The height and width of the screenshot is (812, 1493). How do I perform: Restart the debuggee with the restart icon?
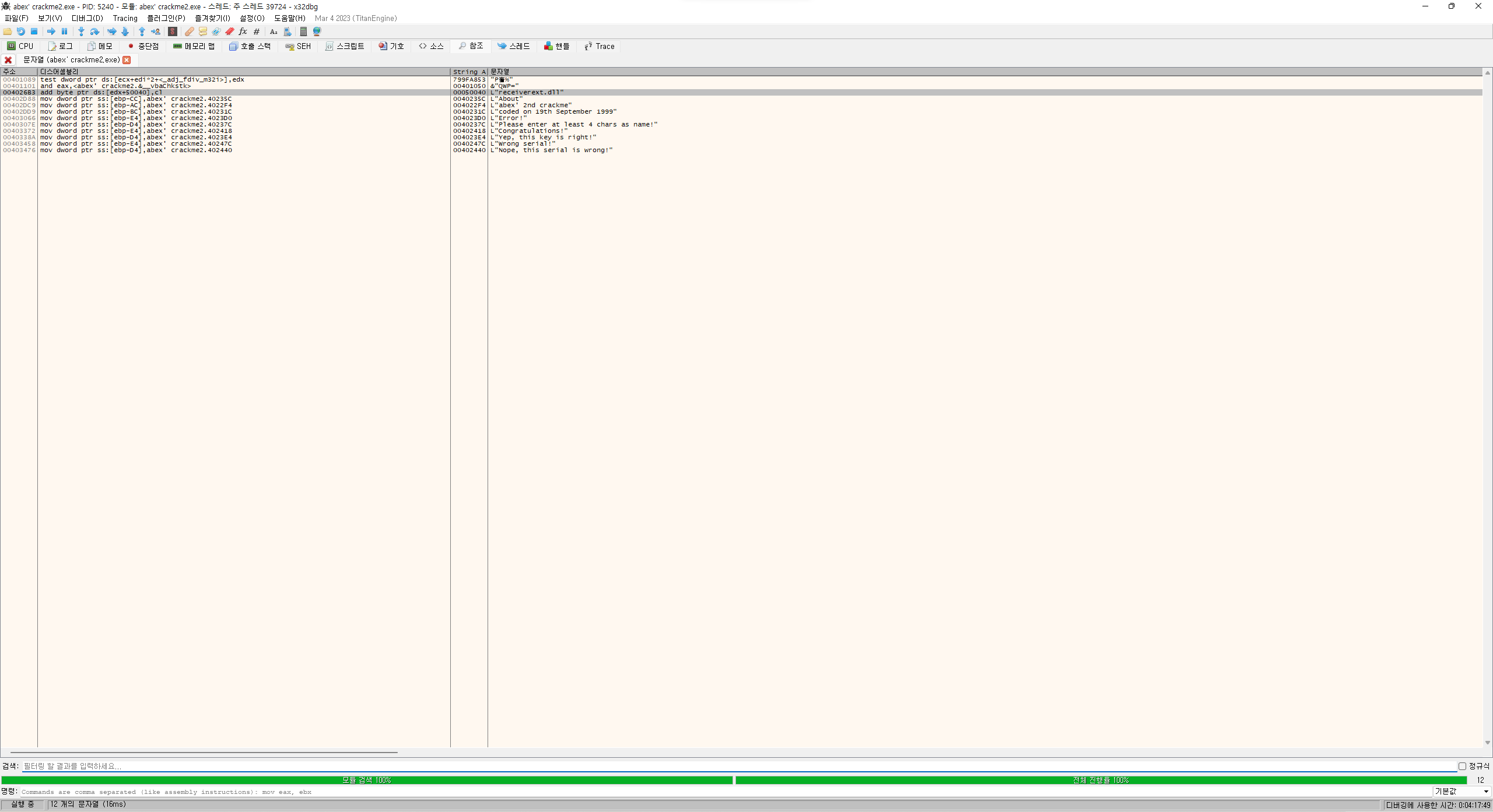(x=21, y=31)
